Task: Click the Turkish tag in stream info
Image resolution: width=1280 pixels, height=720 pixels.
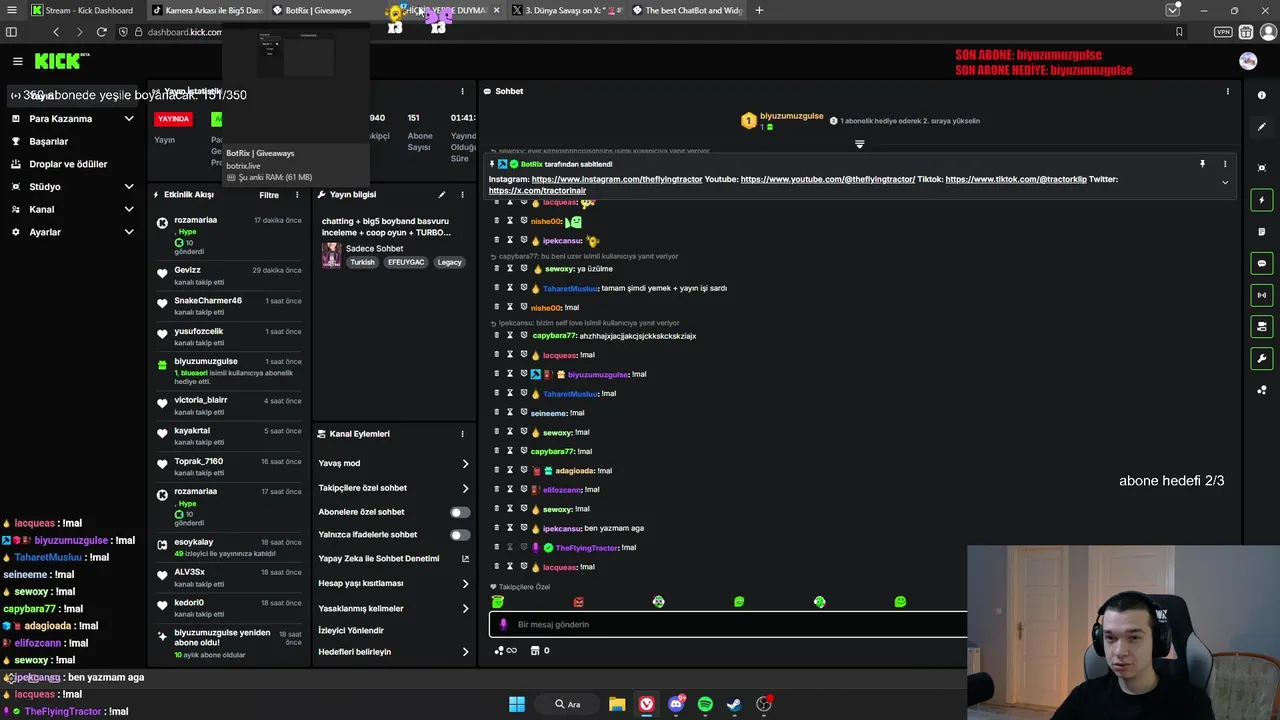Action: (x=362, y=262)
